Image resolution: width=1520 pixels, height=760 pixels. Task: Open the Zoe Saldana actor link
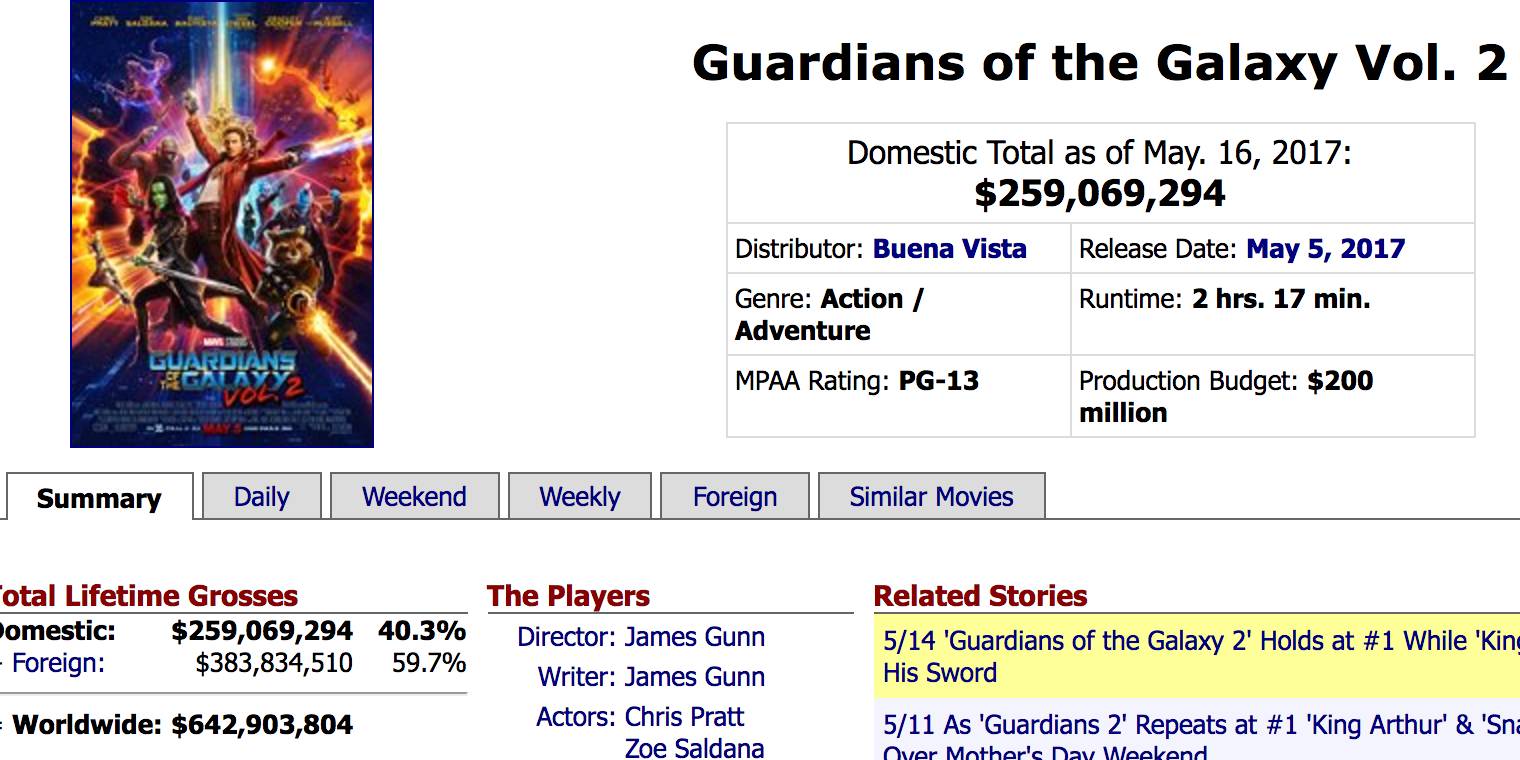pyautogui.click(x=695, y=748)
